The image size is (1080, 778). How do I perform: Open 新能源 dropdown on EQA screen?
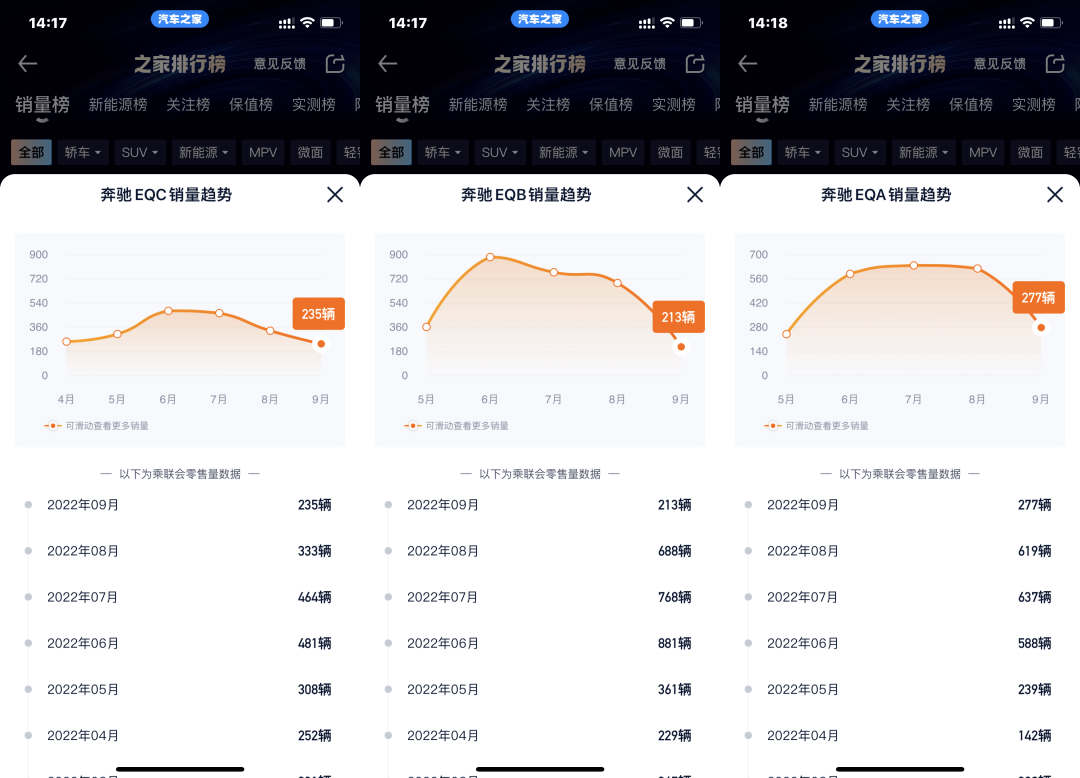(924, 152)
